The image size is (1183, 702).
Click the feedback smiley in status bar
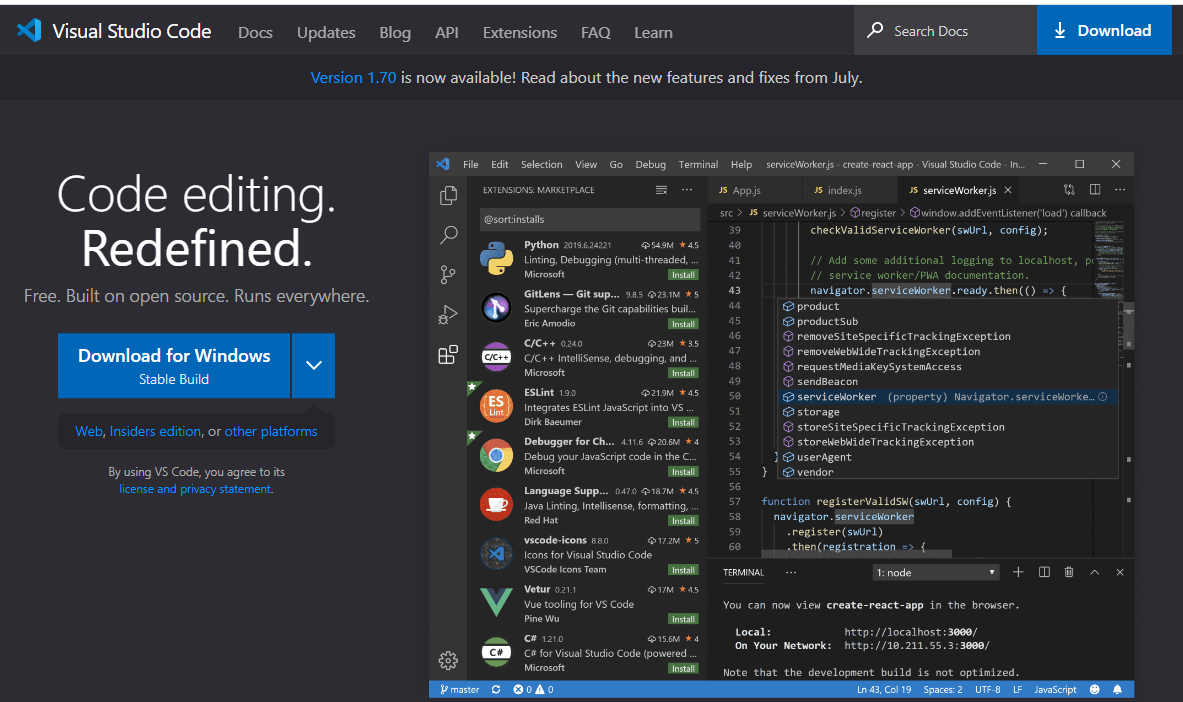(x=1095, y=689)
